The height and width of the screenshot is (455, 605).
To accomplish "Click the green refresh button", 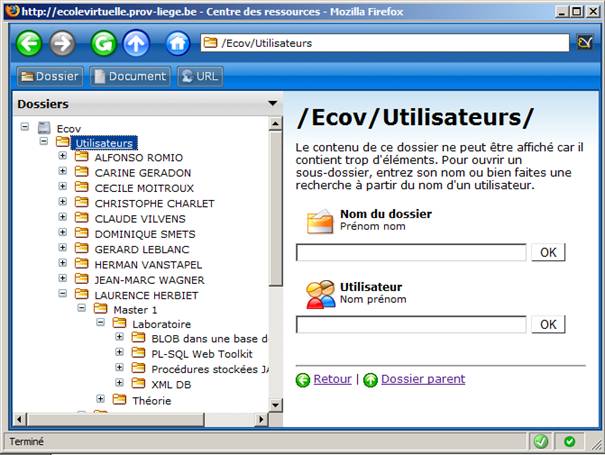I will 103,44.
